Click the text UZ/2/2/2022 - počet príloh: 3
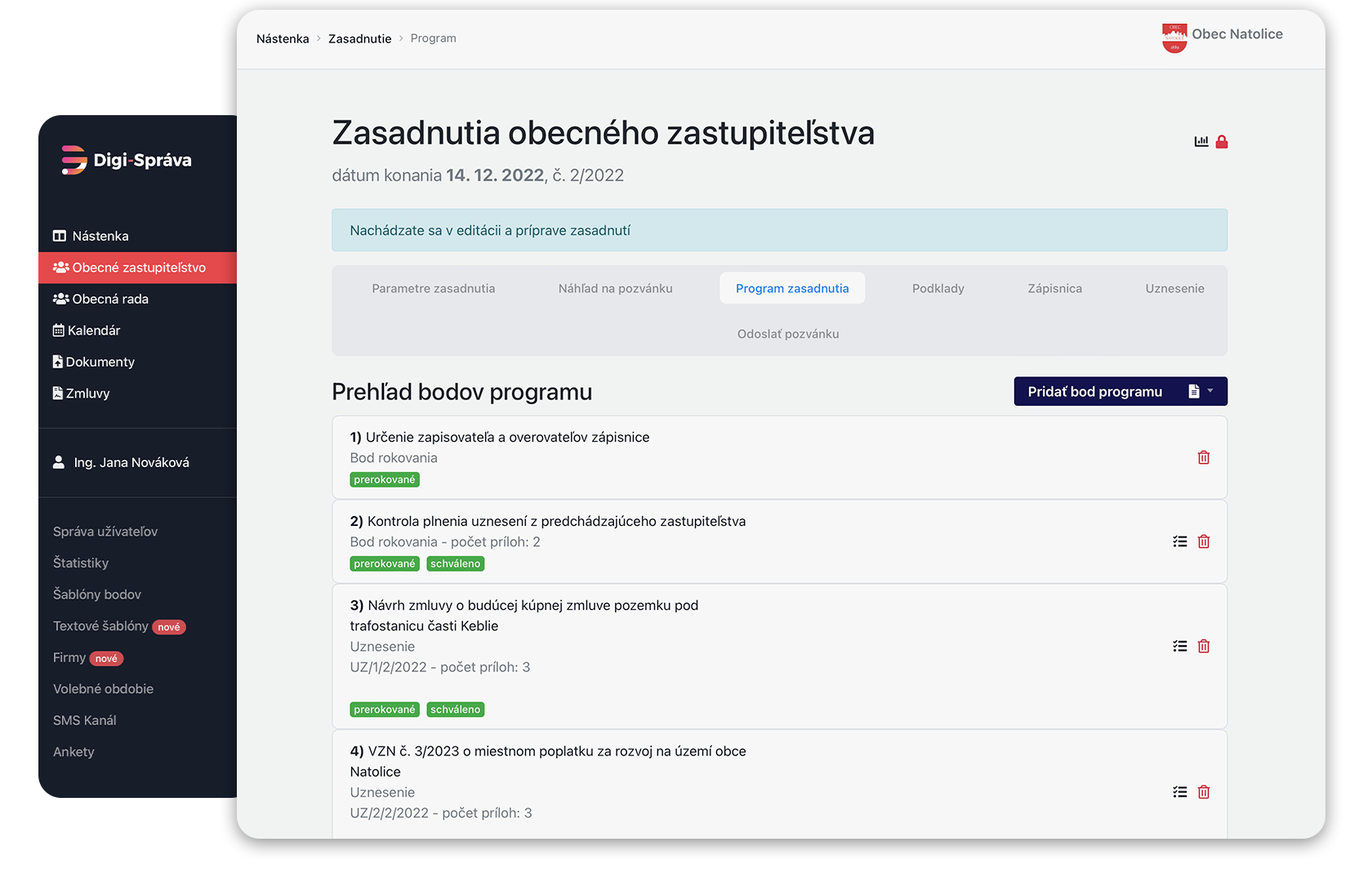 [x=441, y=813]
